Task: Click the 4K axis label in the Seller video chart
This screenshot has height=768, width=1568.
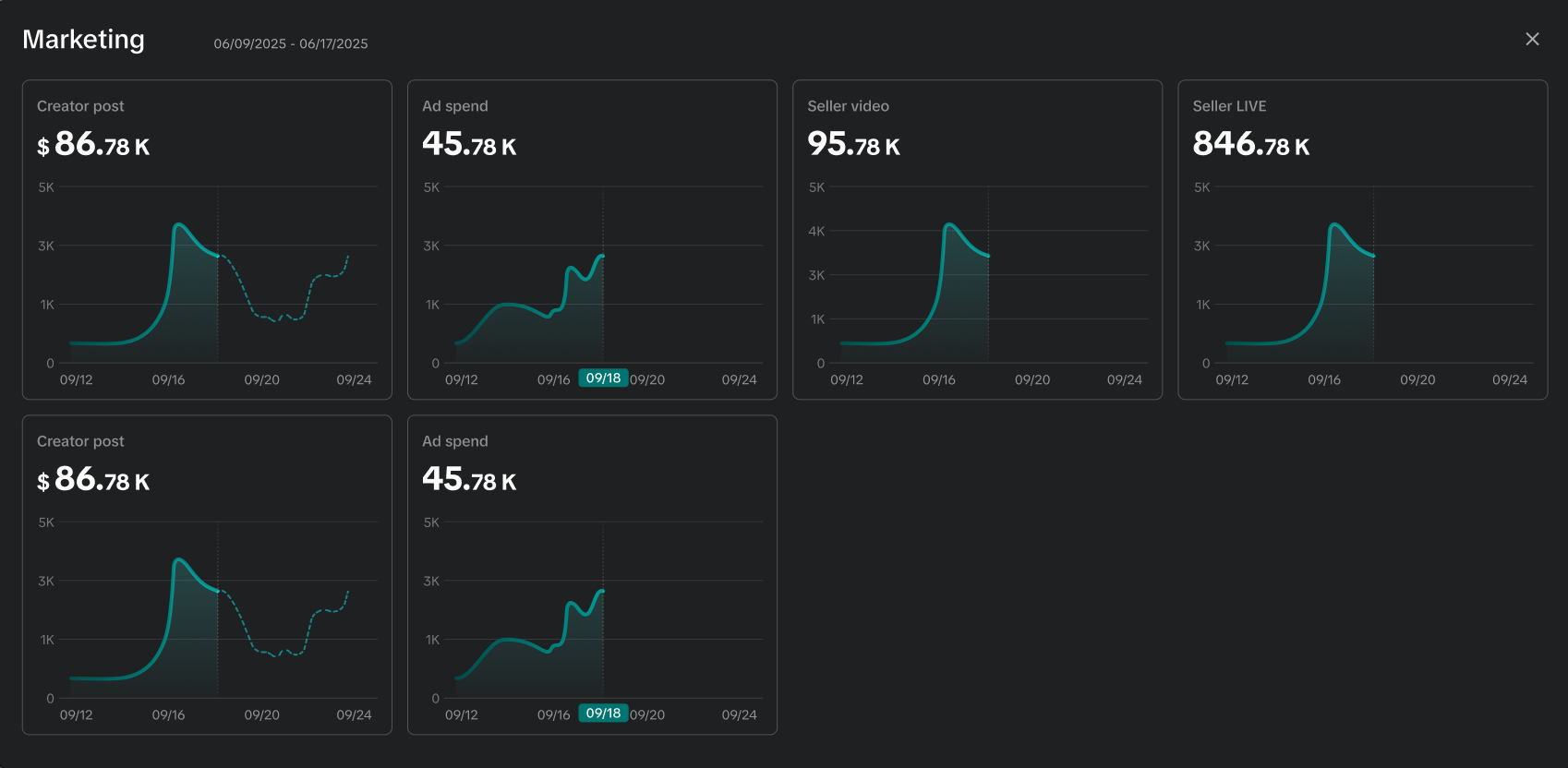Action: pos(816,231)
